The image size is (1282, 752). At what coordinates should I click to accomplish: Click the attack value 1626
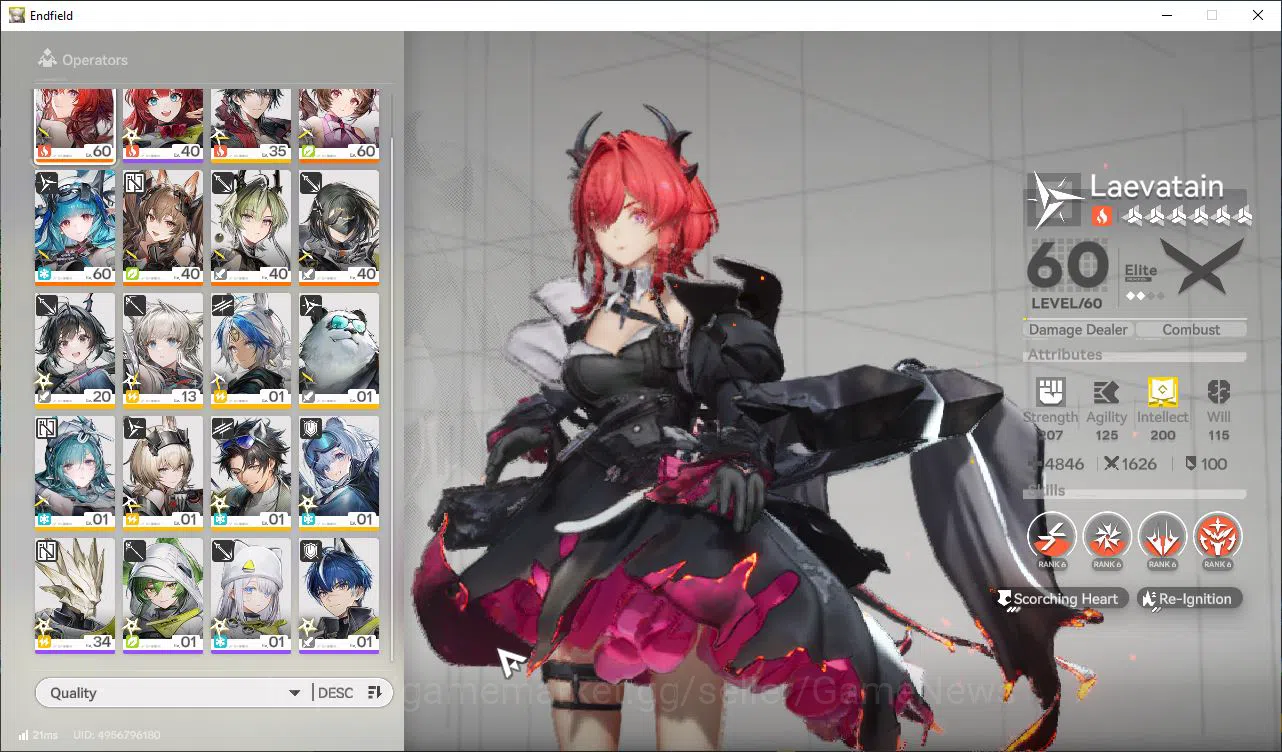pyautogui.click(x=1139, y=464)
